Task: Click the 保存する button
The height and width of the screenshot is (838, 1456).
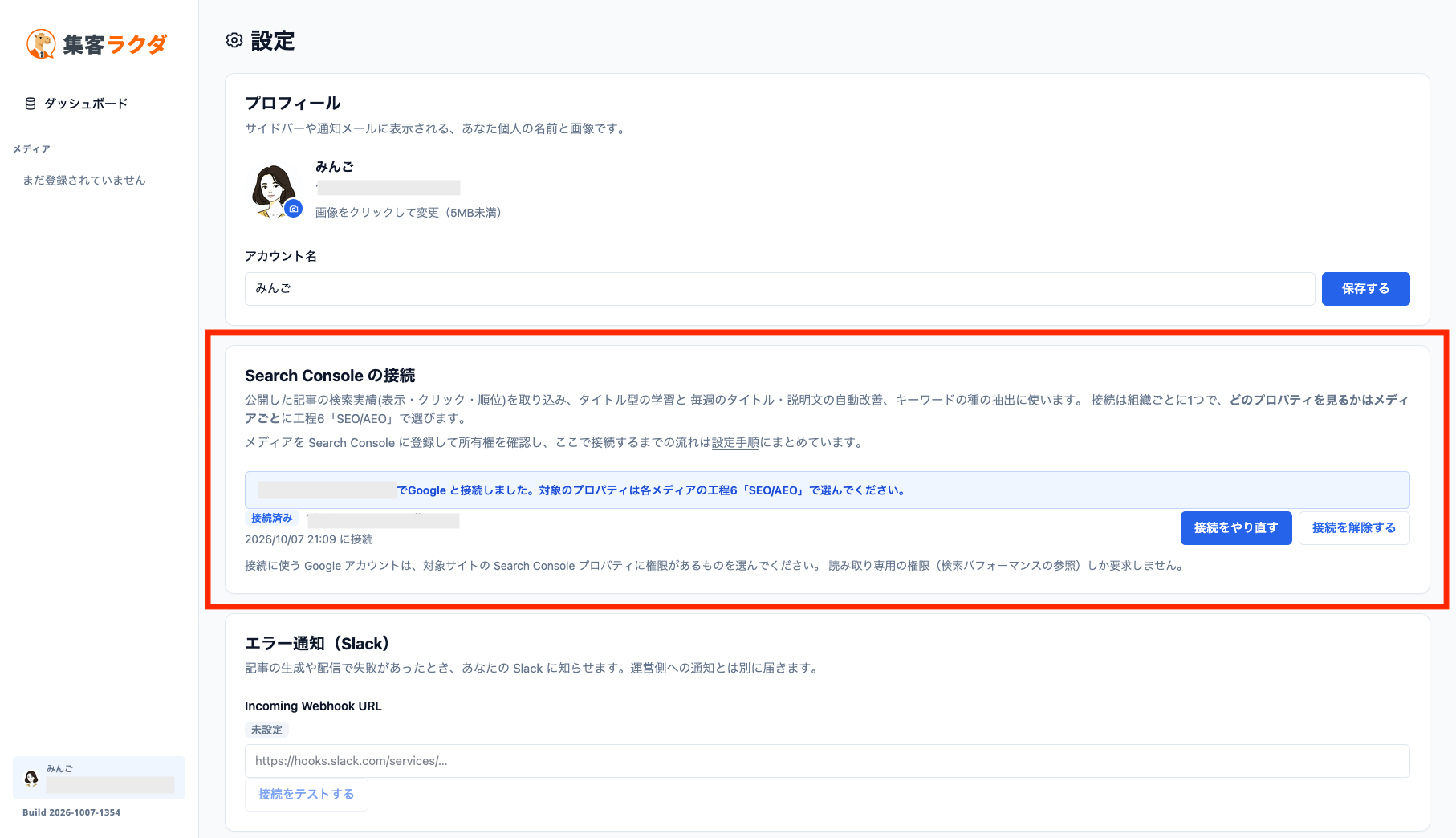Action: coord(1365,289)
